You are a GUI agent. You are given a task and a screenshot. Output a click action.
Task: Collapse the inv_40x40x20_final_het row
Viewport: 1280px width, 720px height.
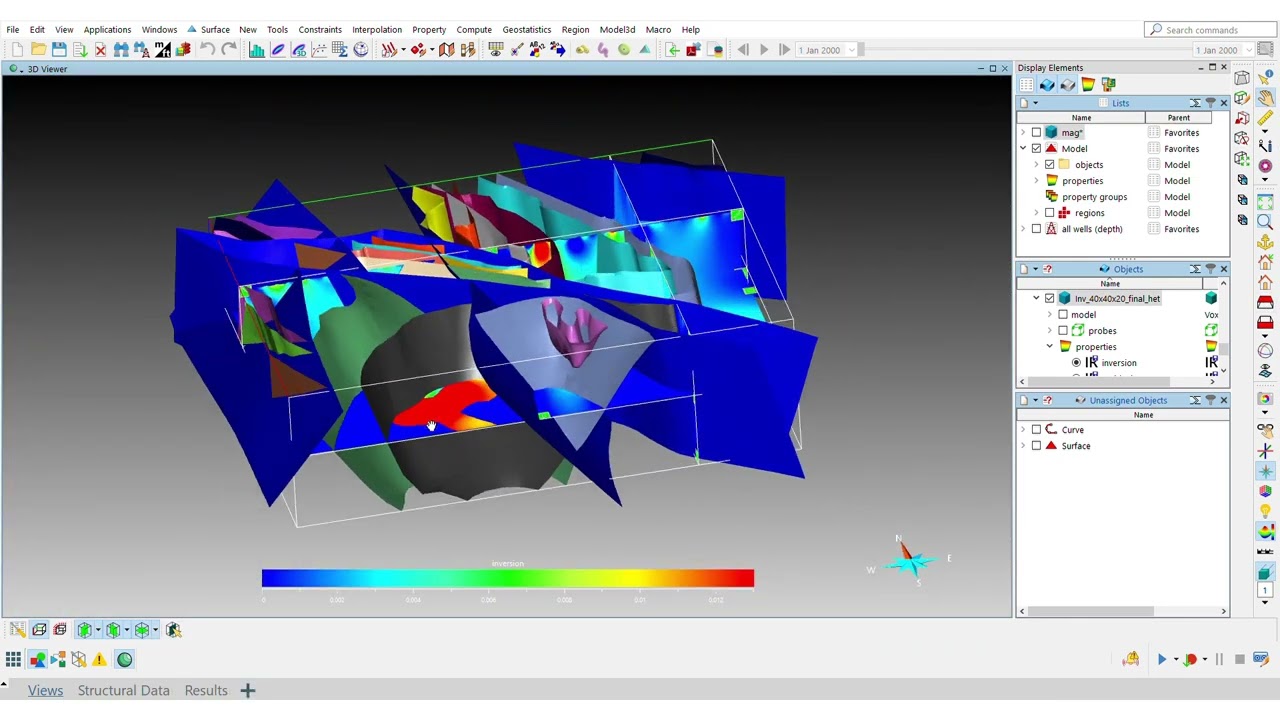tap(1036, 299)
